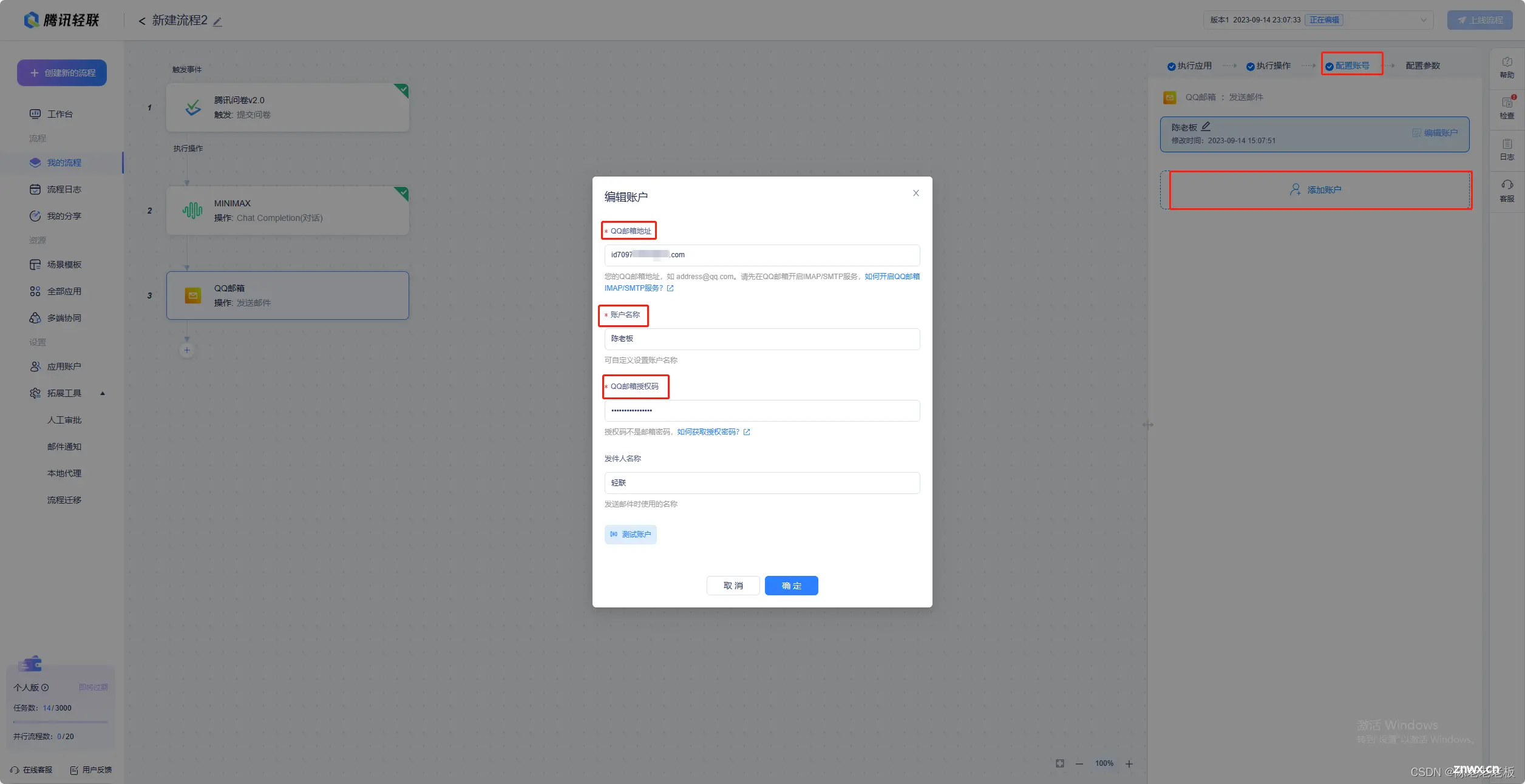
Task: Open 如何获取授权密码 link
Action: [713, 432]
